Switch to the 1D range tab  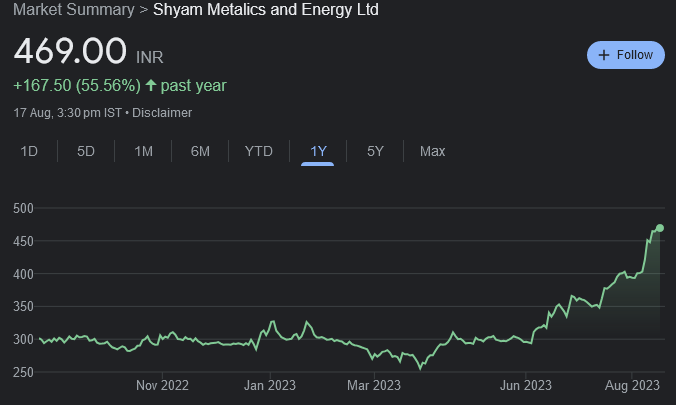pyautogui.click(x=29, y=151)
